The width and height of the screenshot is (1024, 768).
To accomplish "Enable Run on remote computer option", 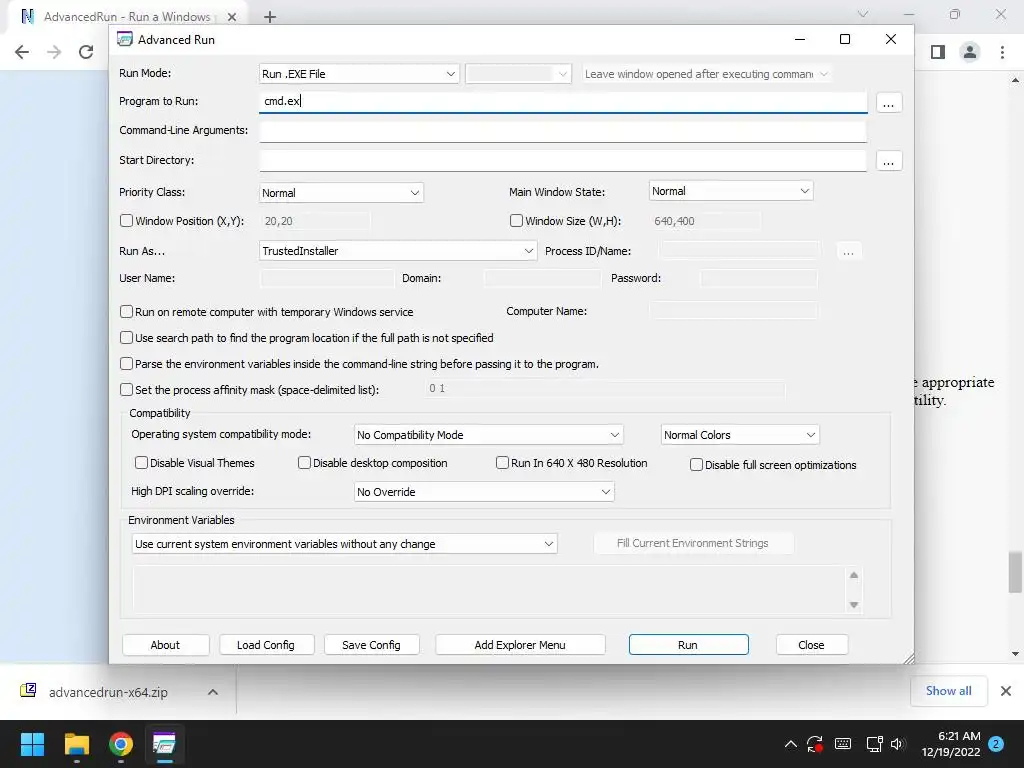I will 127,312.
